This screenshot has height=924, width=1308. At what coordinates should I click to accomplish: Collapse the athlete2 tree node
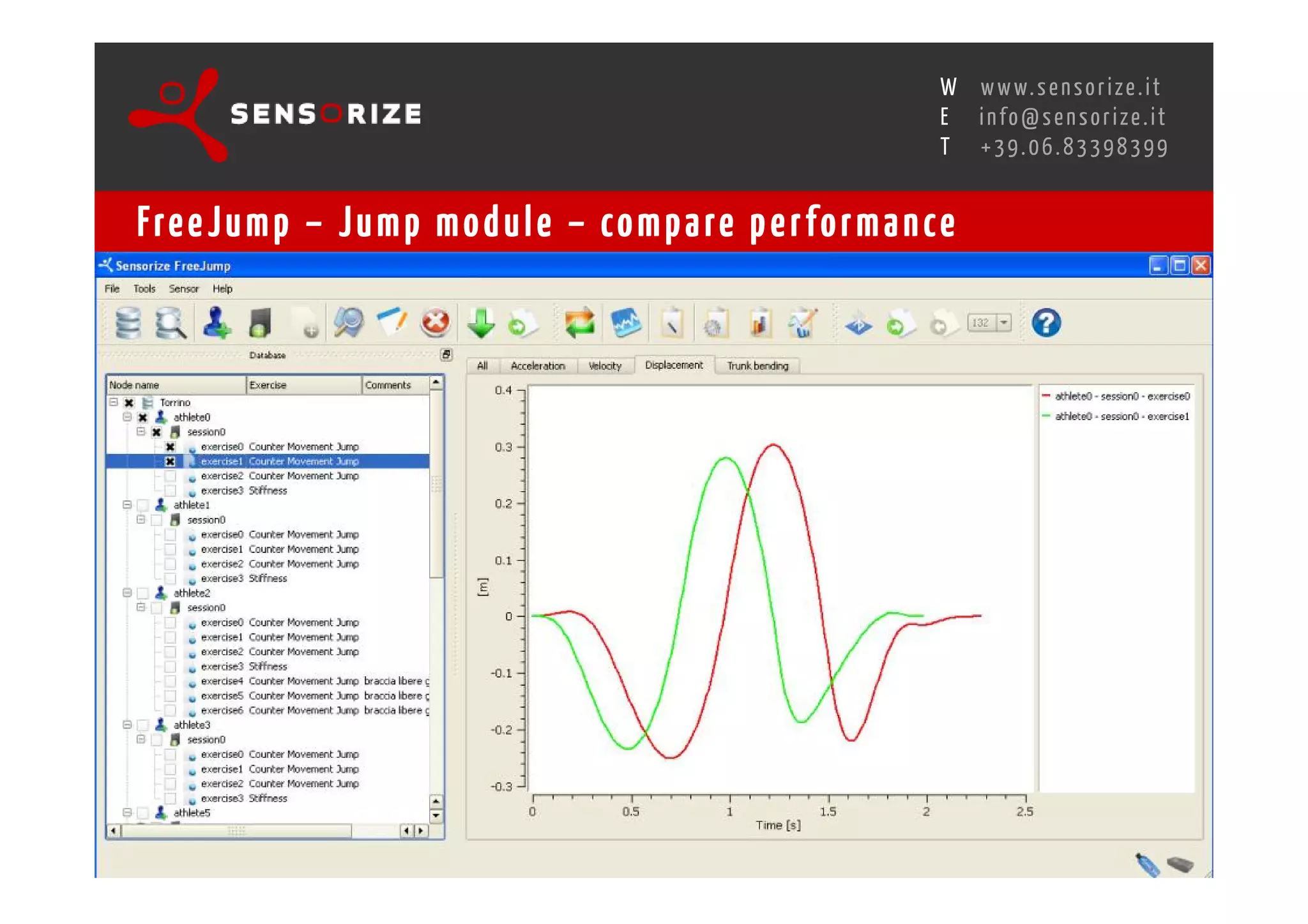(127, 593)
